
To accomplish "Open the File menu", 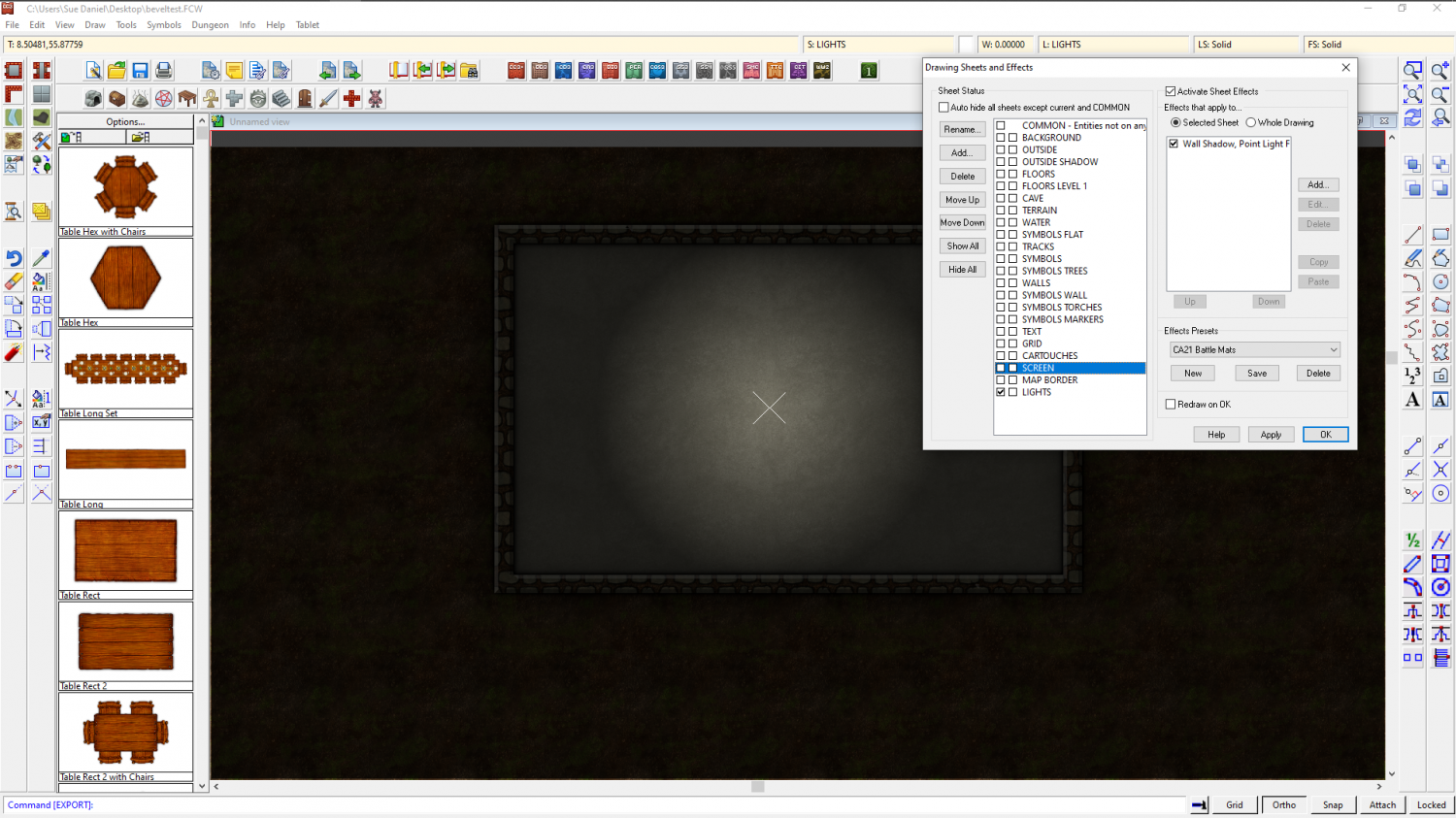I will (13, 25).
